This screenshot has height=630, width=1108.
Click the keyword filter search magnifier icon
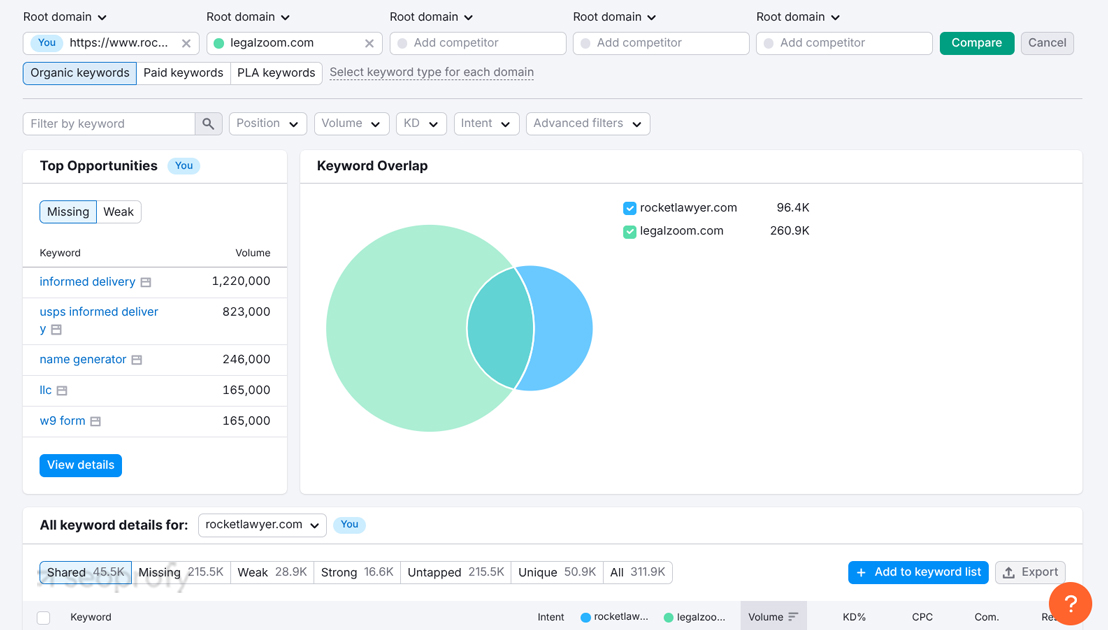point(208,124)
